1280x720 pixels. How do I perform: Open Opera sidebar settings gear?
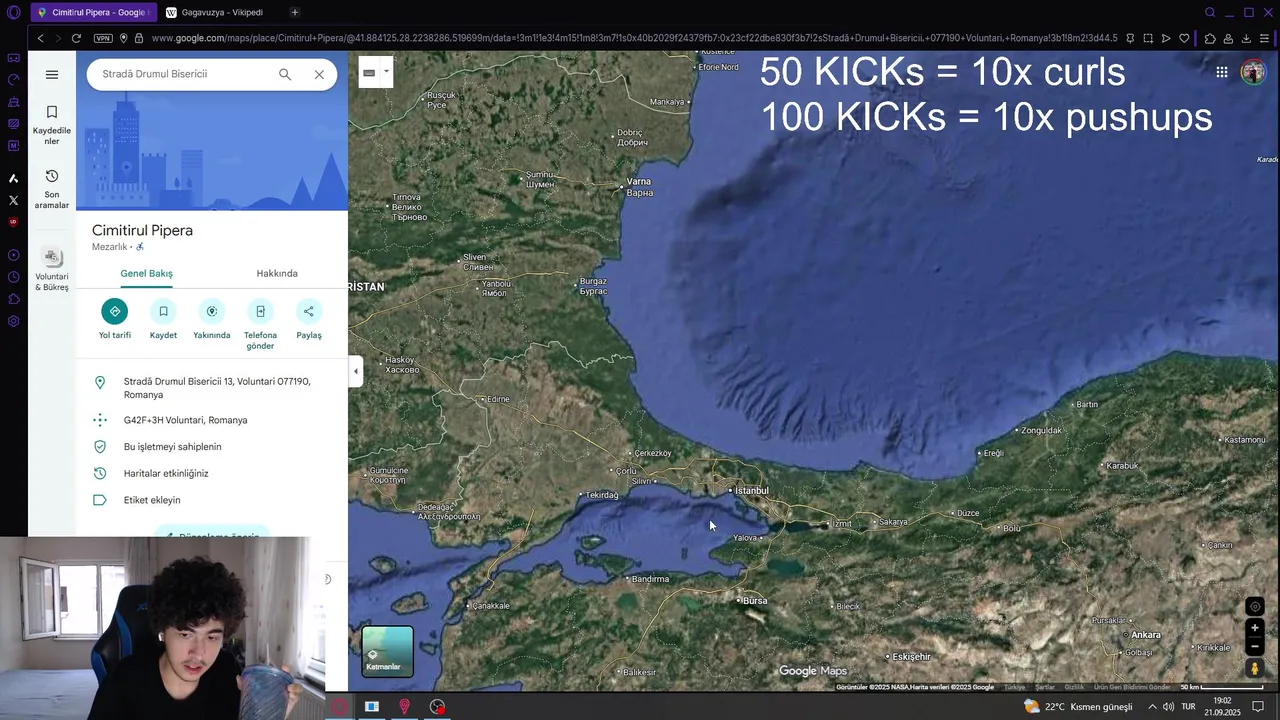click(13, 321)
